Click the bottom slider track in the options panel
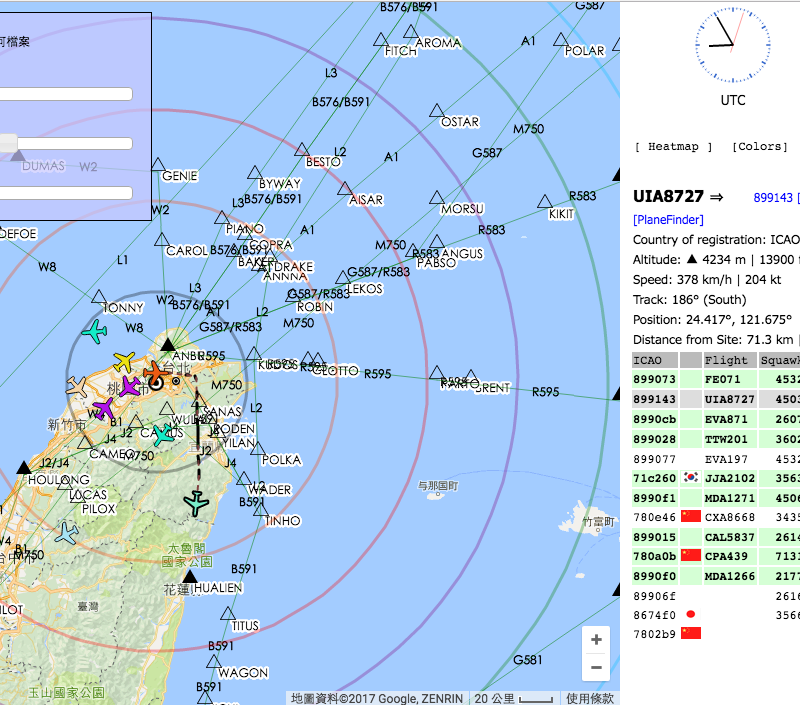 pos(66,193)
